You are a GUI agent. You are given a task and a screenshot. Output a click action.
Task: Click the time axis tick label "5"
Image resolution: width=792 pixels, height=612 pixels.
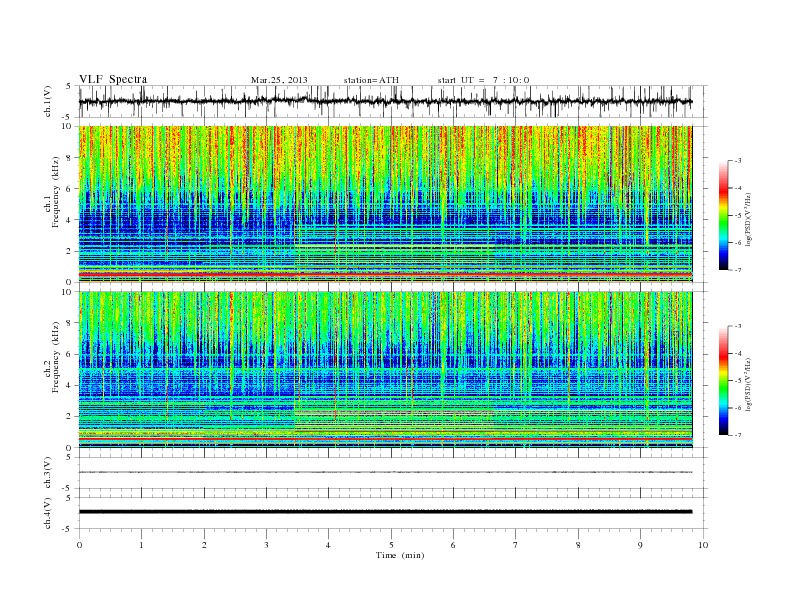[x=391, y=545]
